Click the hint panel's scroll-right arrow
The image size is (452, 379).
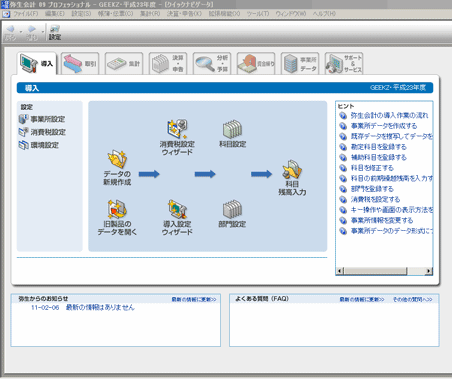[429, 271]
